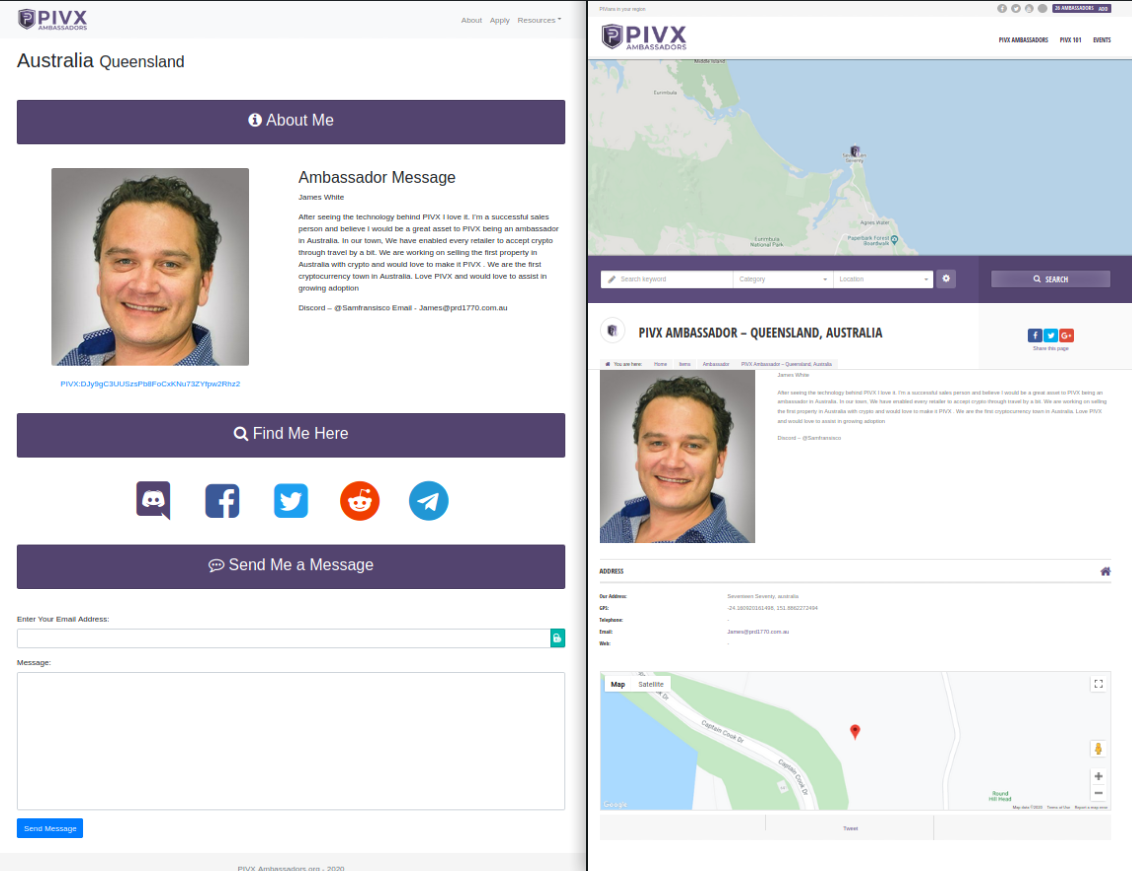Click the GPS coordinates value in Address

(772, 607)
